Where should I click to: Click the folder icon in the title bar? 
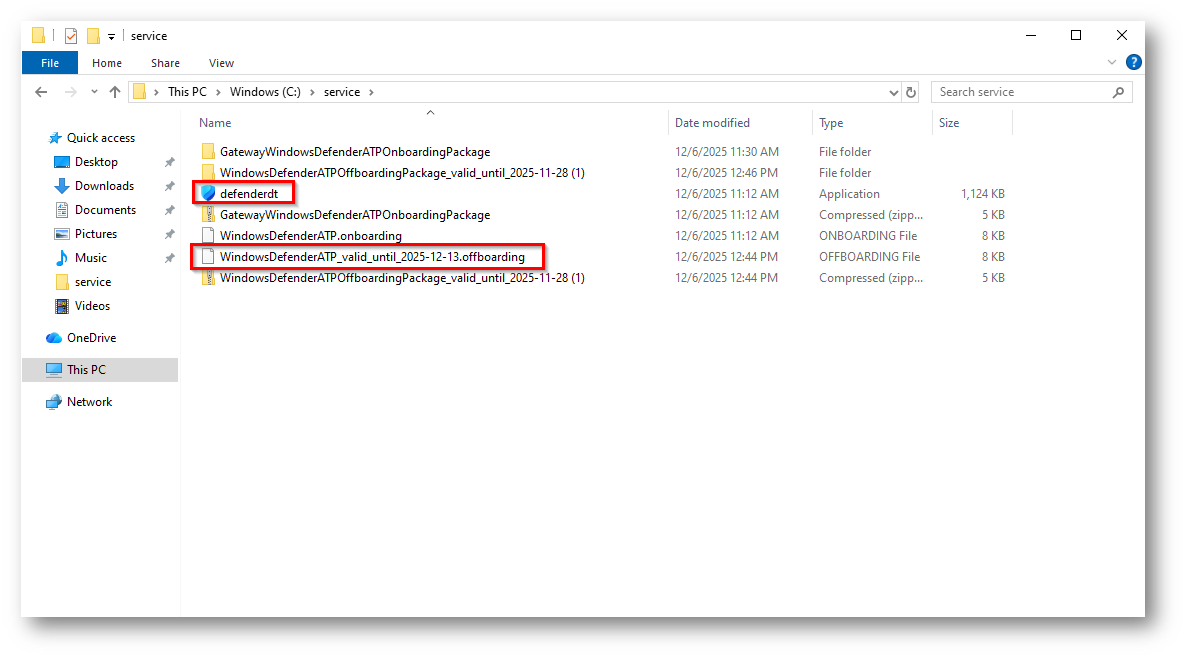pos(38,35)
